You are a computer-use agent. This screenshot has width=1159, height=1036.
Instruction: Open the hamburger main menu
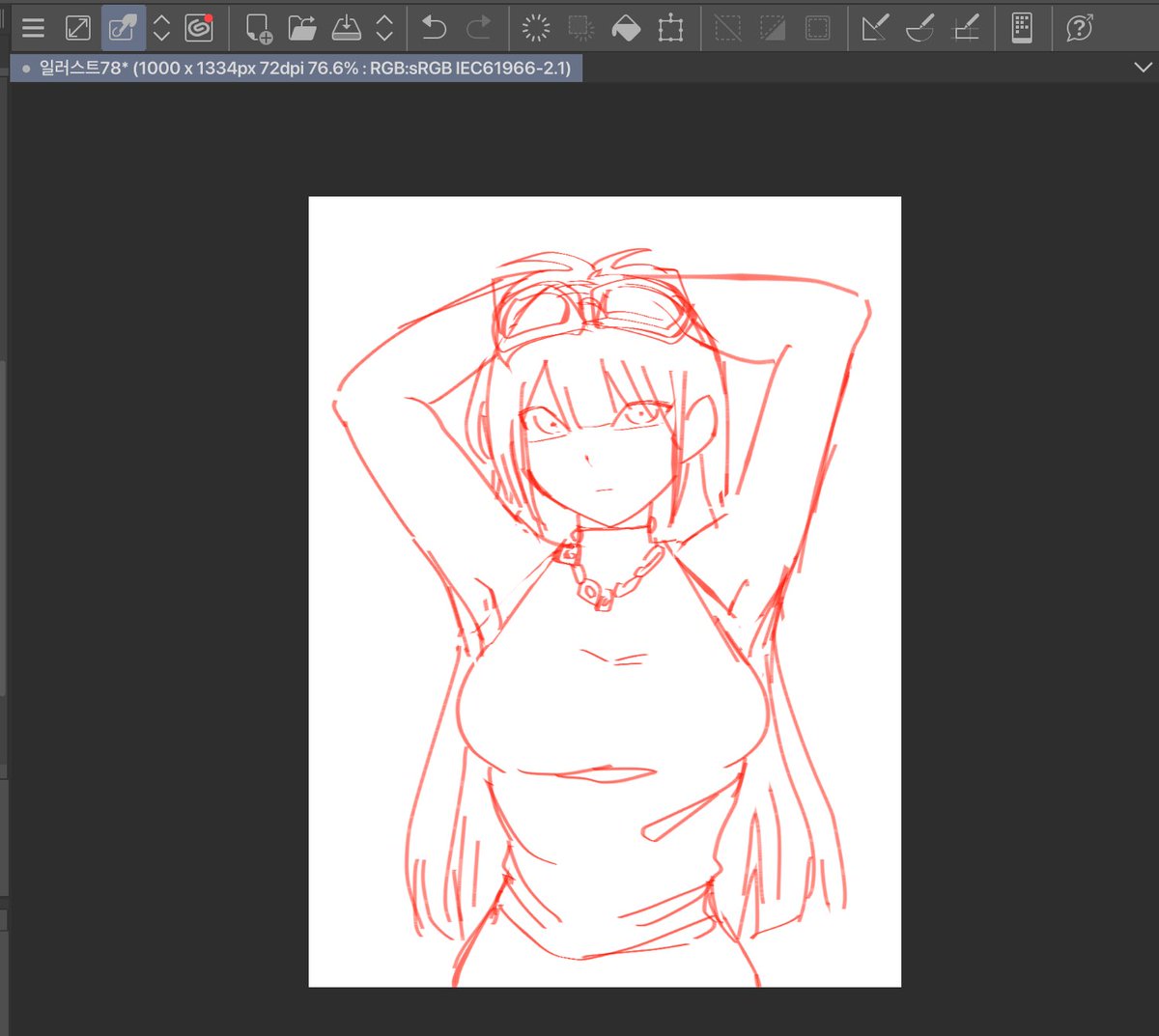34,28
